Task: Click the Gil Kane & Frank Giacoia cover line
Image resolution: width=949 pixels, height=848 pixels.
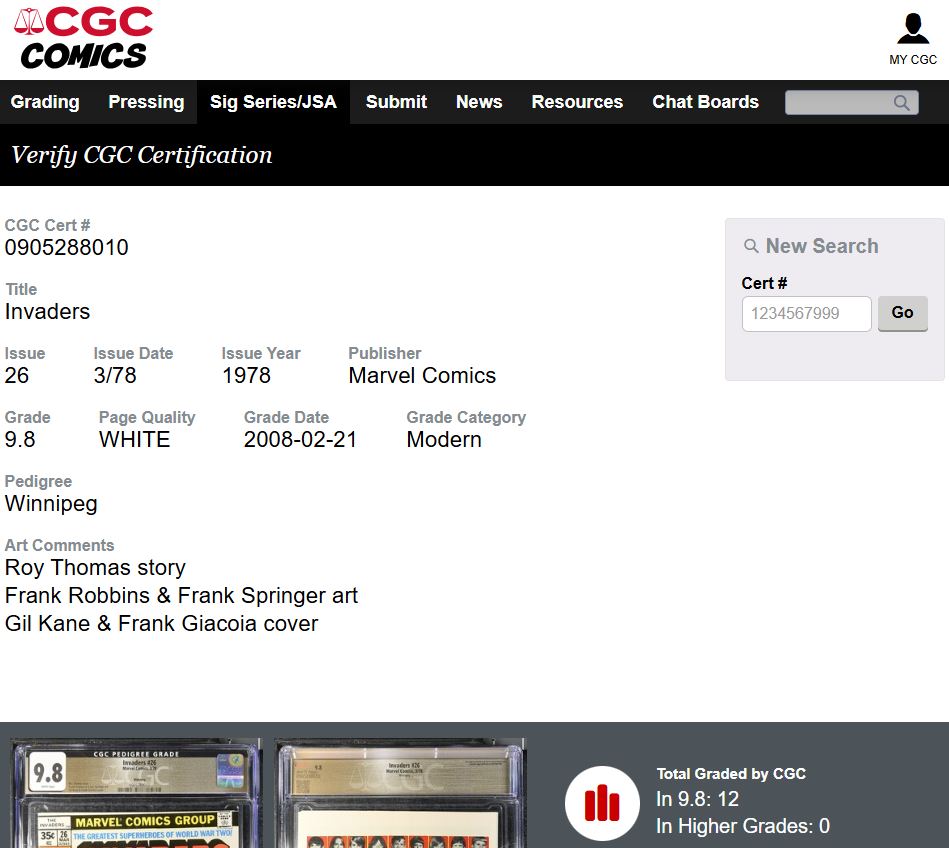Action: coord(162,623)
